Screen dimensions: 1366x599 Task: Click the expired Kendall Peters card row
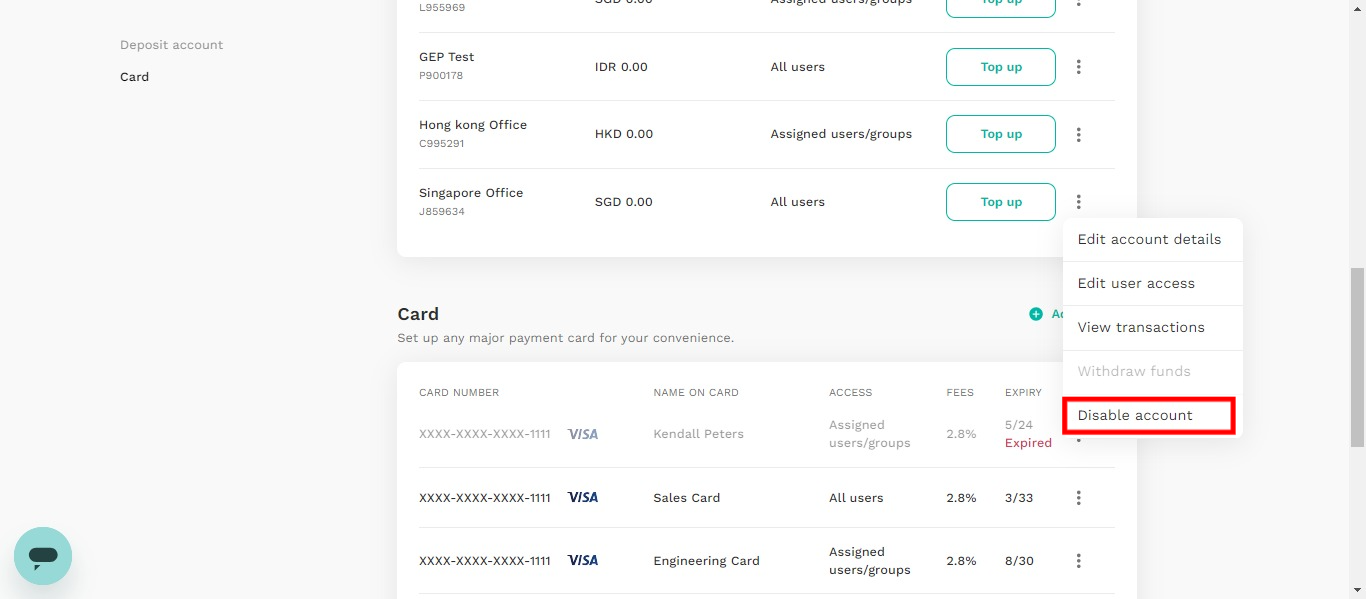click(756, 434)
